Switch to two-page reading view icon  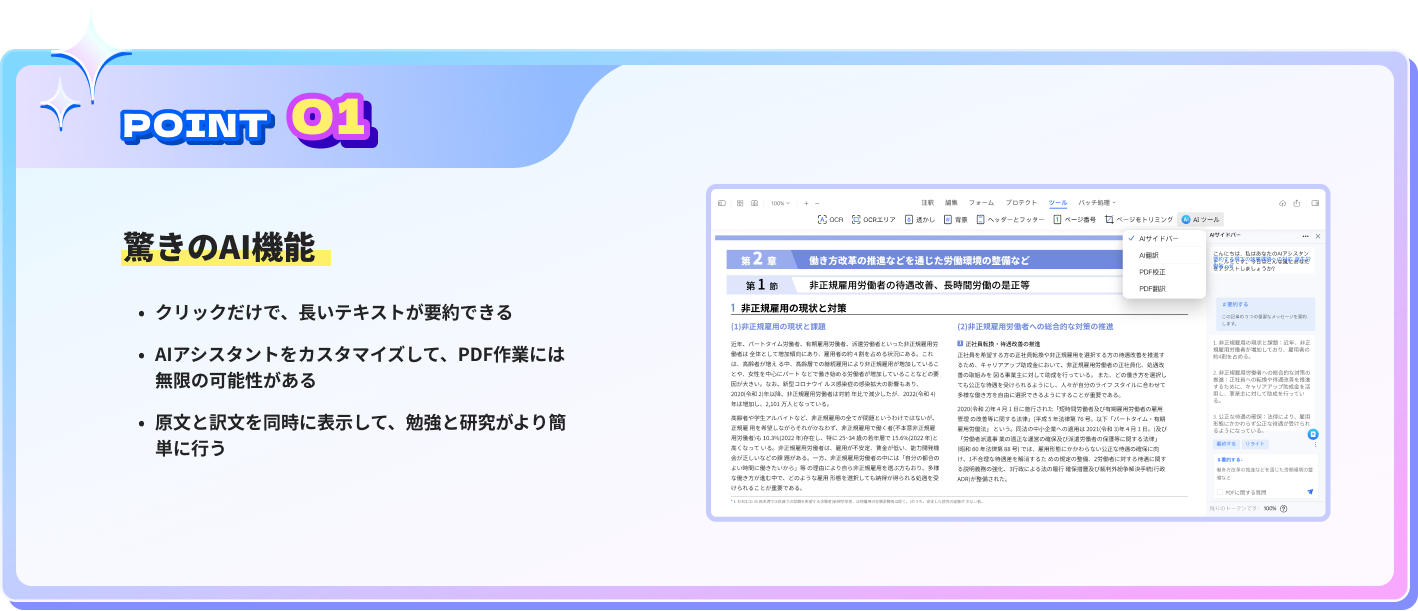[x=754, y=203]
